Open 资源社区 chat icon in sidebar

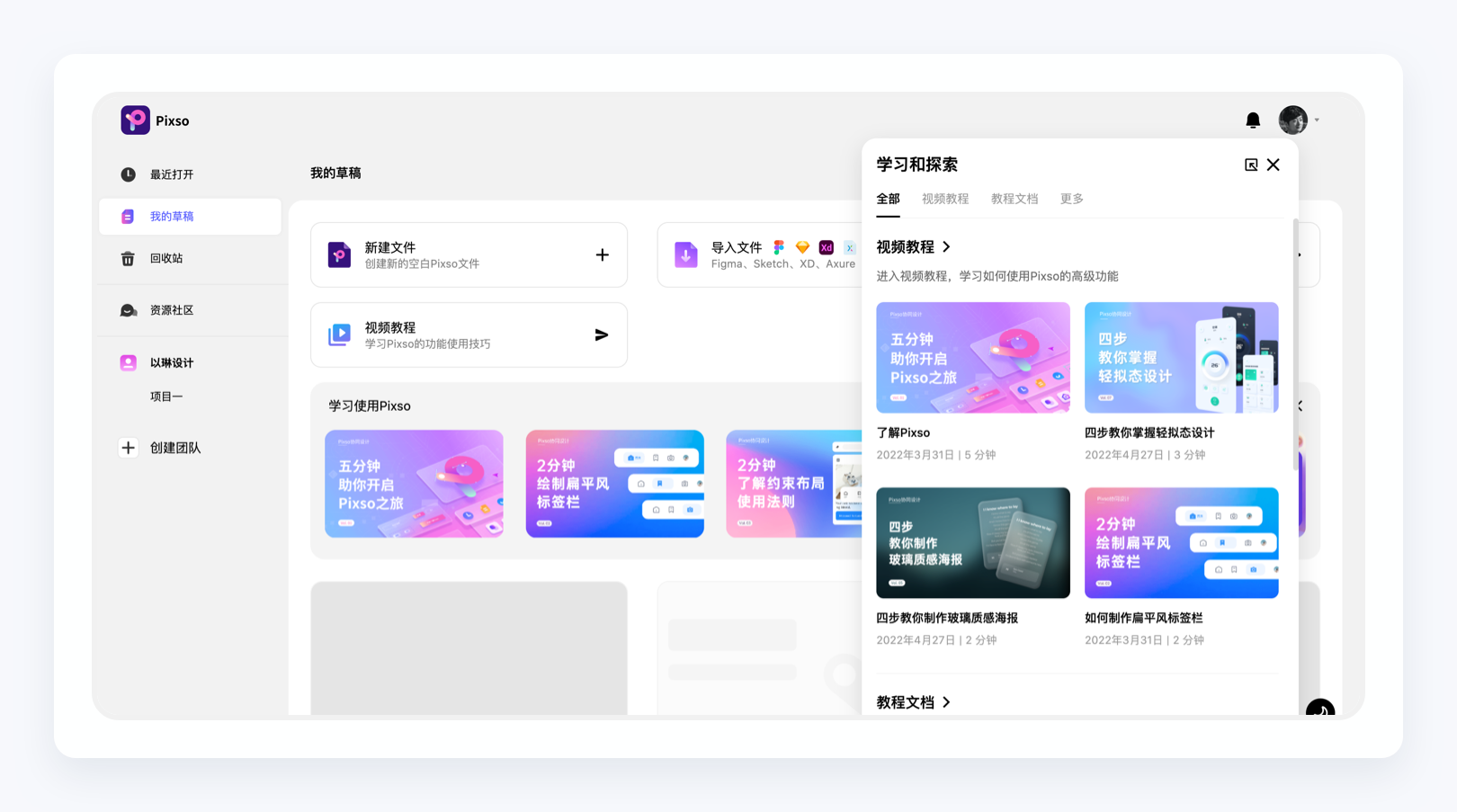[129, 309]
